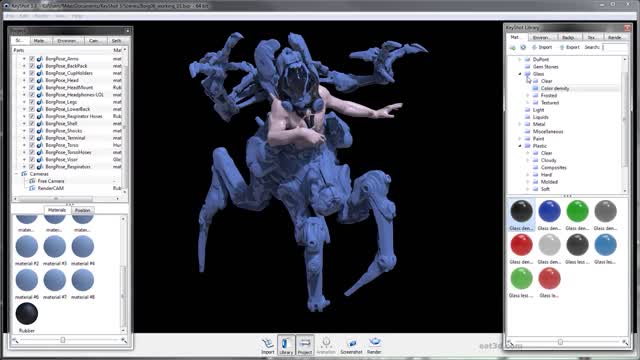Switch to the Position tab
640x360 pixels.
82,210
